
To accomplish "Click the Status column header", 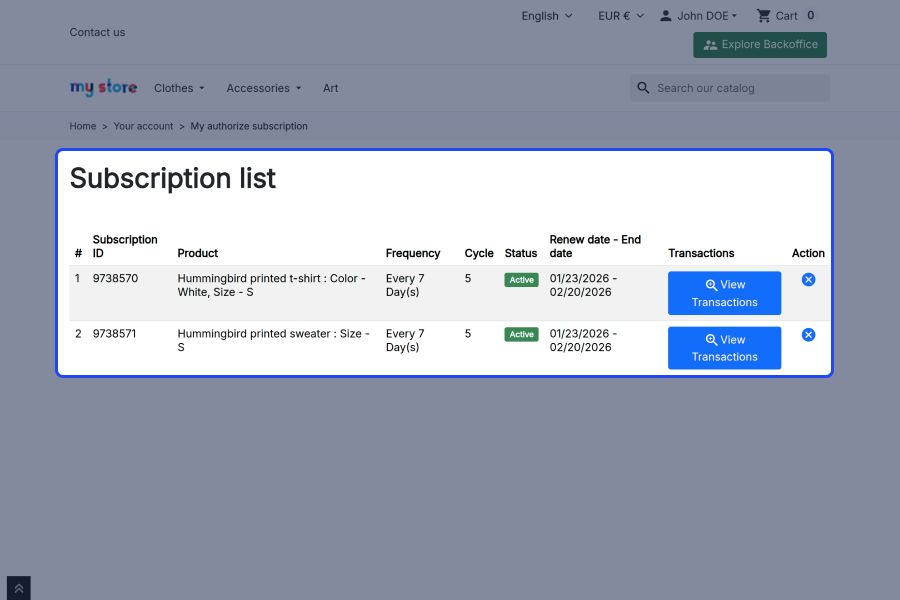I will click(521, 253).
